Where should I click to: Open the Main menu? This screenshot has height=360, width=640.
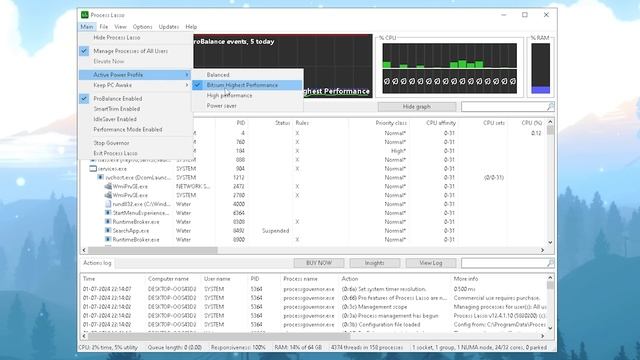coord(87,27)
